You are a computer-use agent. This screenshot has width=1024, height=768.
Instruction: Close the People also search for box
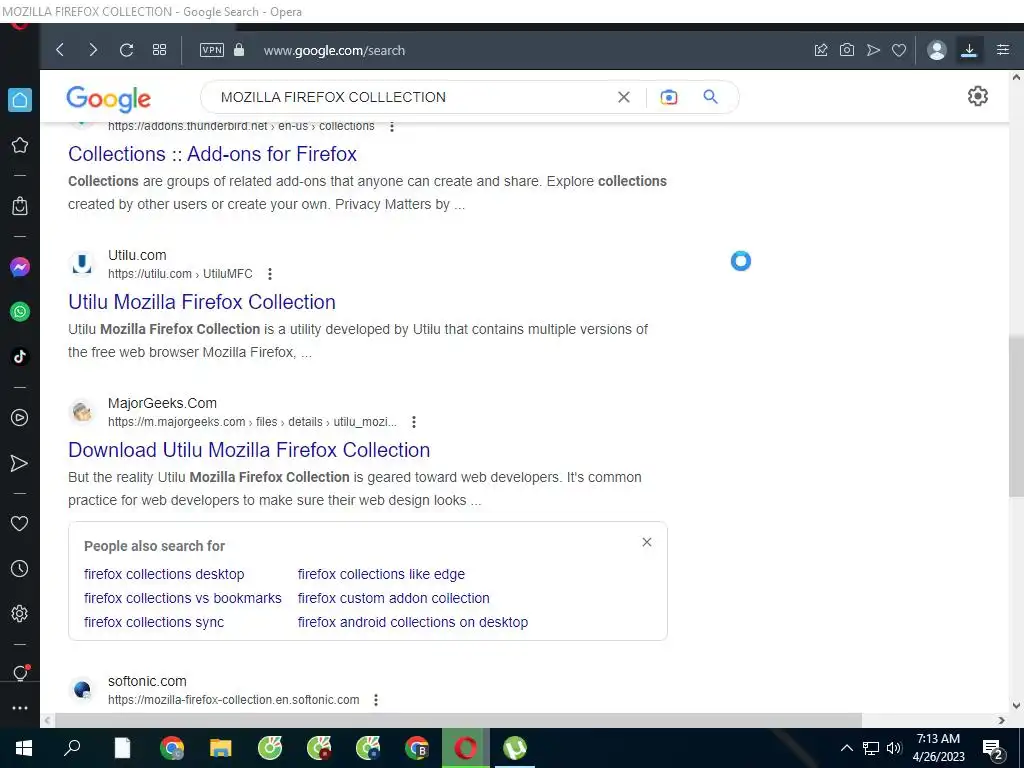(647, 542)
